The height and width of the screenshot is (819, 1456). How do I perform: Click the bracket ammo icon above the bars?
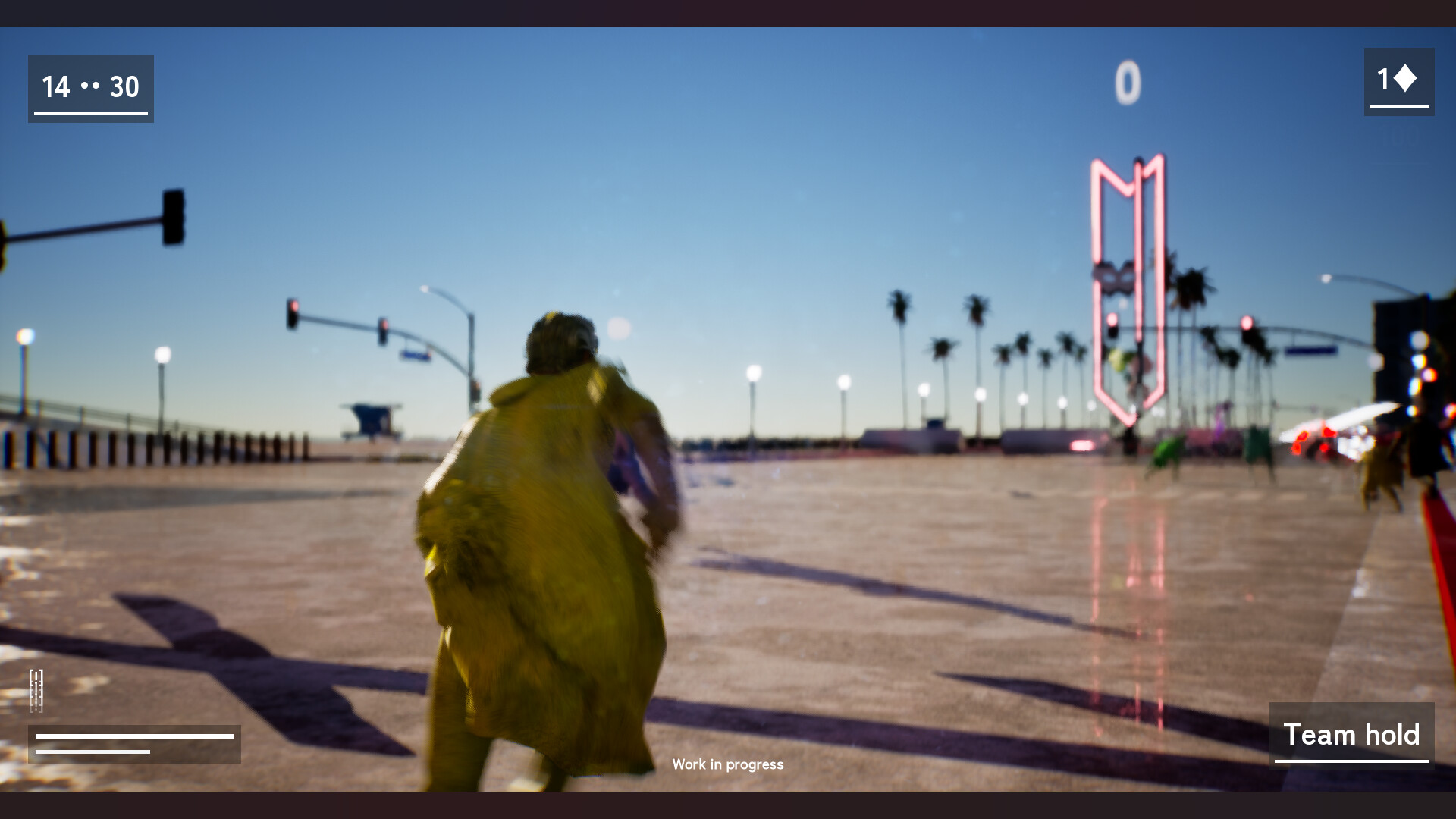pos(36,690)
